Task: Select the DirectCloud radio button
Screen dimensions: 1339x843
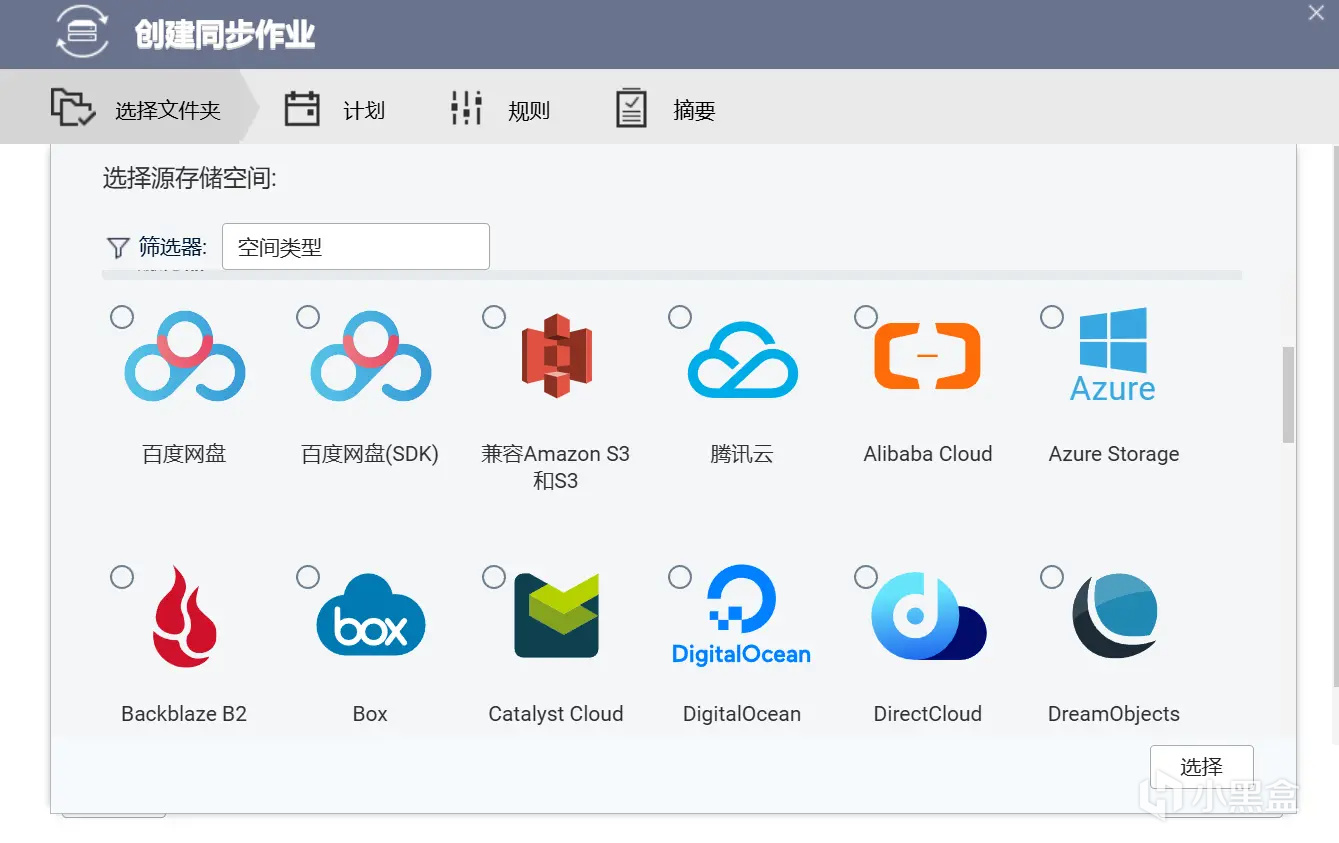Action: (x=866, y=577)
